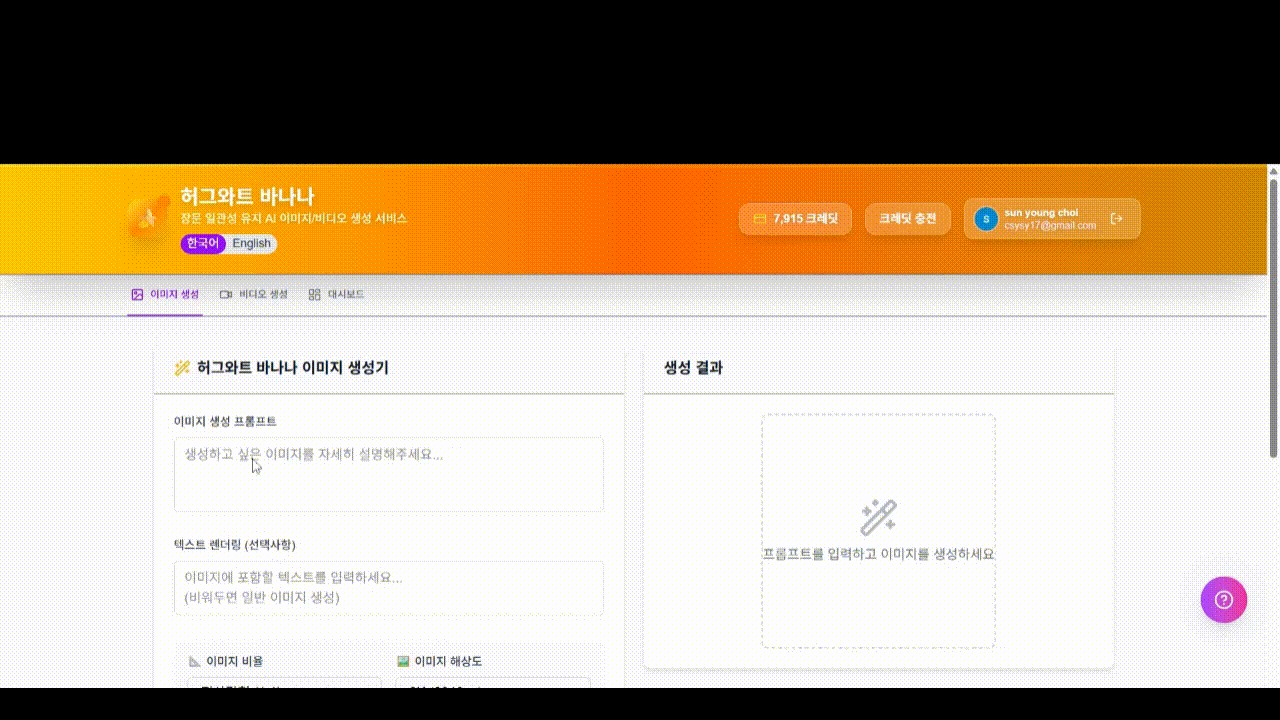Click the banana logo icon in the header
The height and width of the screenshot is (720, 1280).
(x=148, y=217)
